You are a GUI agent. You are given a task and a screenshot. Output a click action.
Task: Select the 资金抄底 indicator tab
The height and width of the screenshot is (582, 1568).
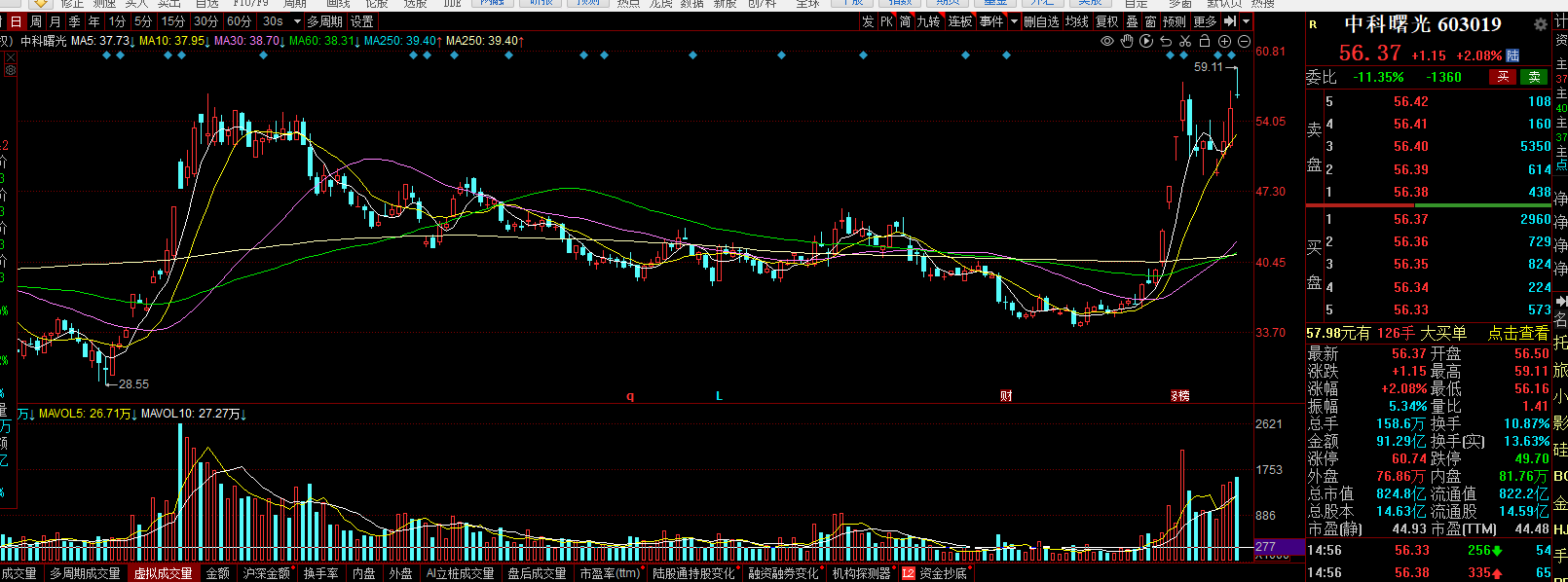935,573
